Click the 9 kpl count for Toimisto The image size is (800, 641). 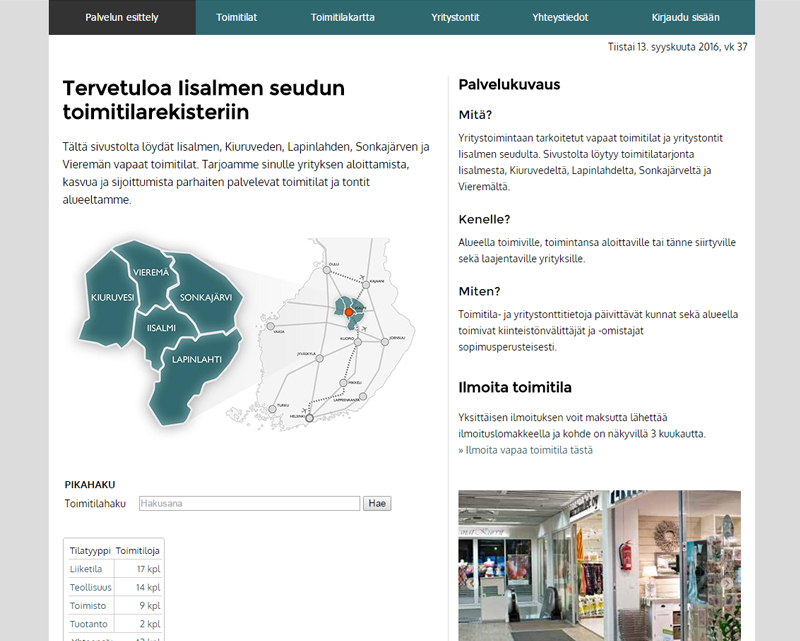coord(150,606)
